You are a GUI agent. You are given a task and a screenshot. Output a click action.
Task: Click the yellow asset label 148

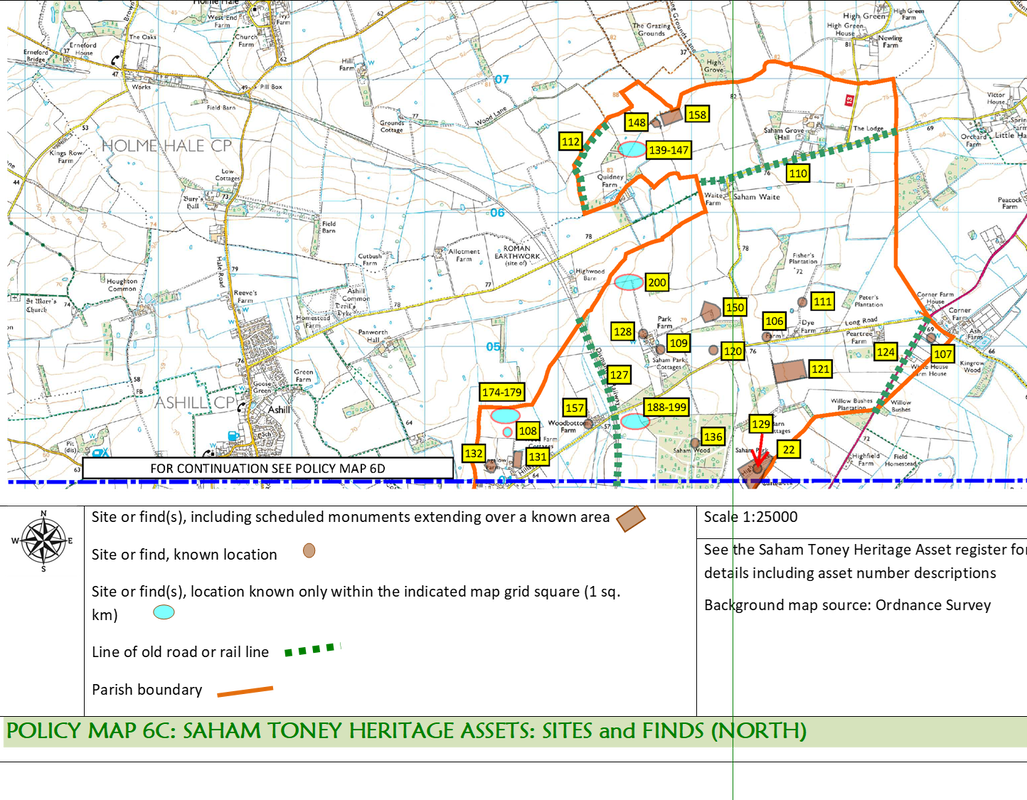636,122
